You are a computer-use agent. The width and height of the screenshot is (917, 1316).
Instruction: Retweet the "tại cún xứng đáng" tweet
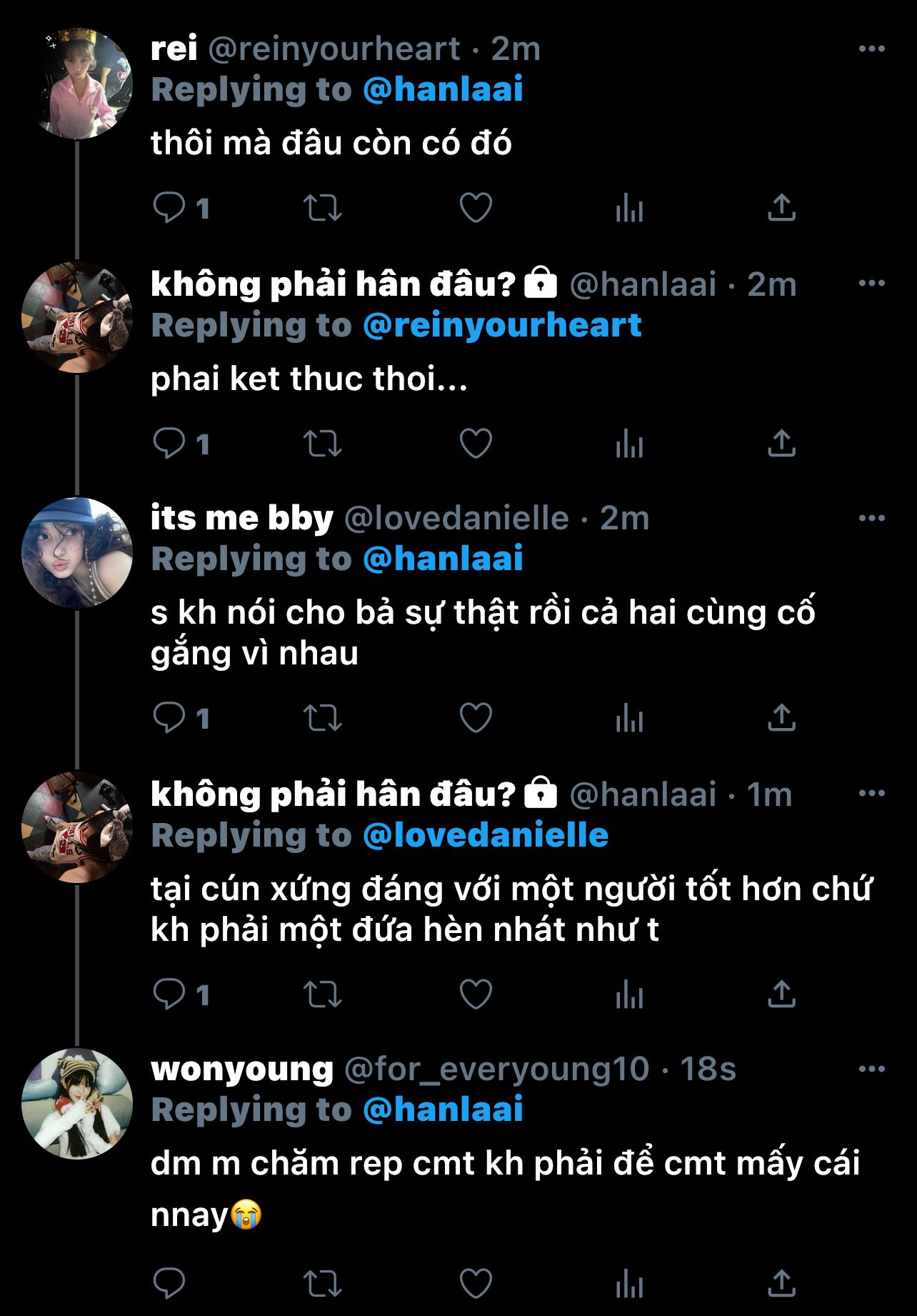(323, 994)
